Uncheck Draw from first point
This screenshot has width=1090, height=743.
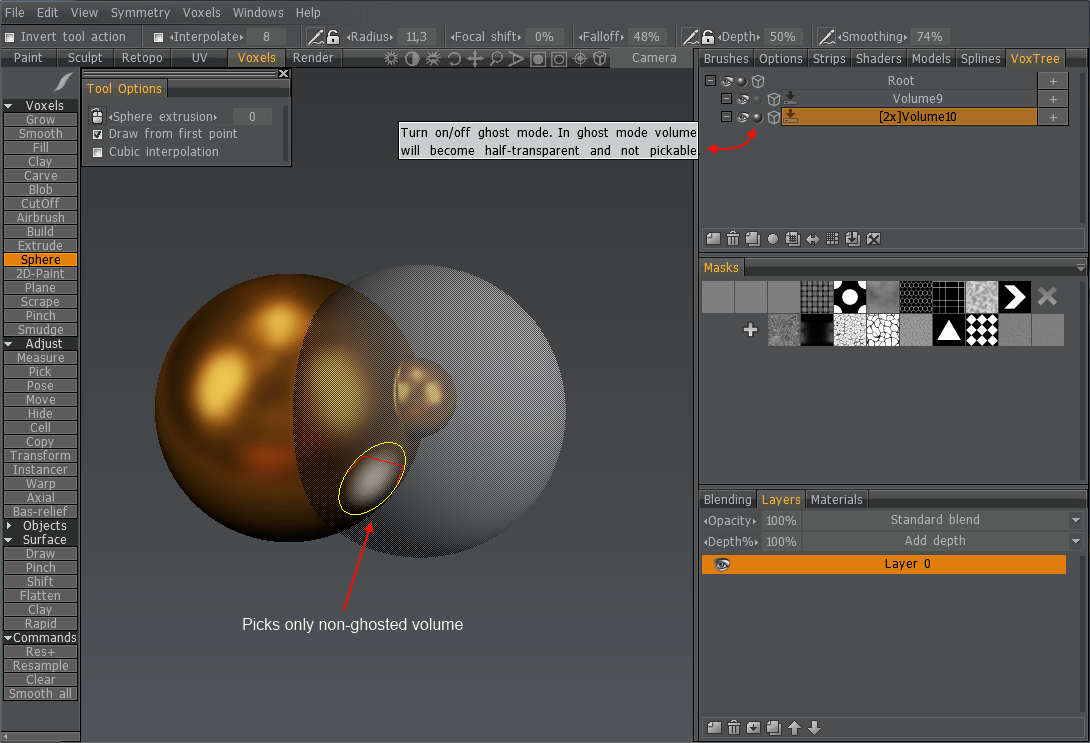coord(98,134)
